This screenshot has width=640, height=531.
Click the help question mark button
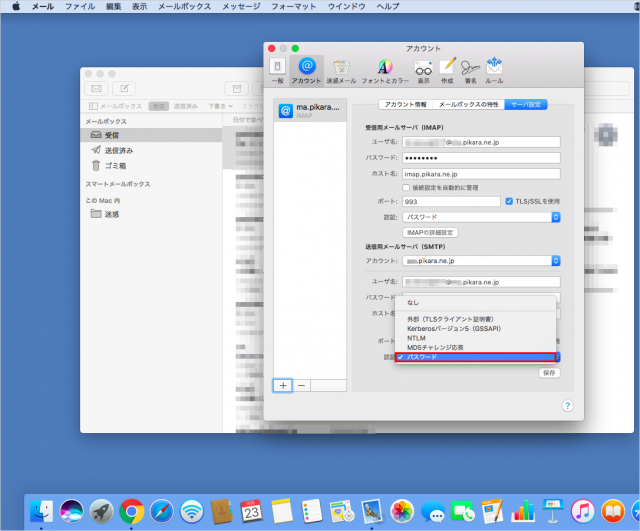[x=567, y=405]
